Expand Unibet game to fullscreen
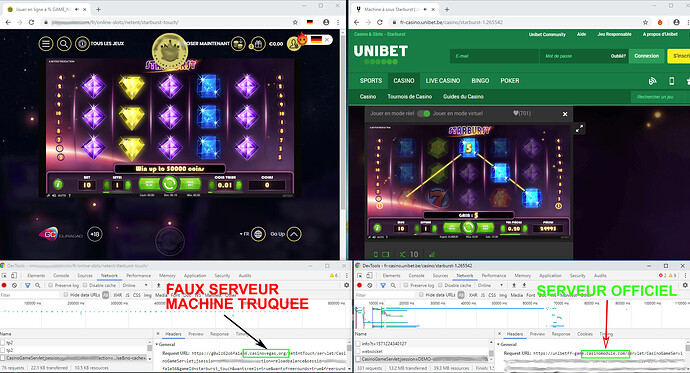This screenshot has width=690, height=373. tap(580, 129)
